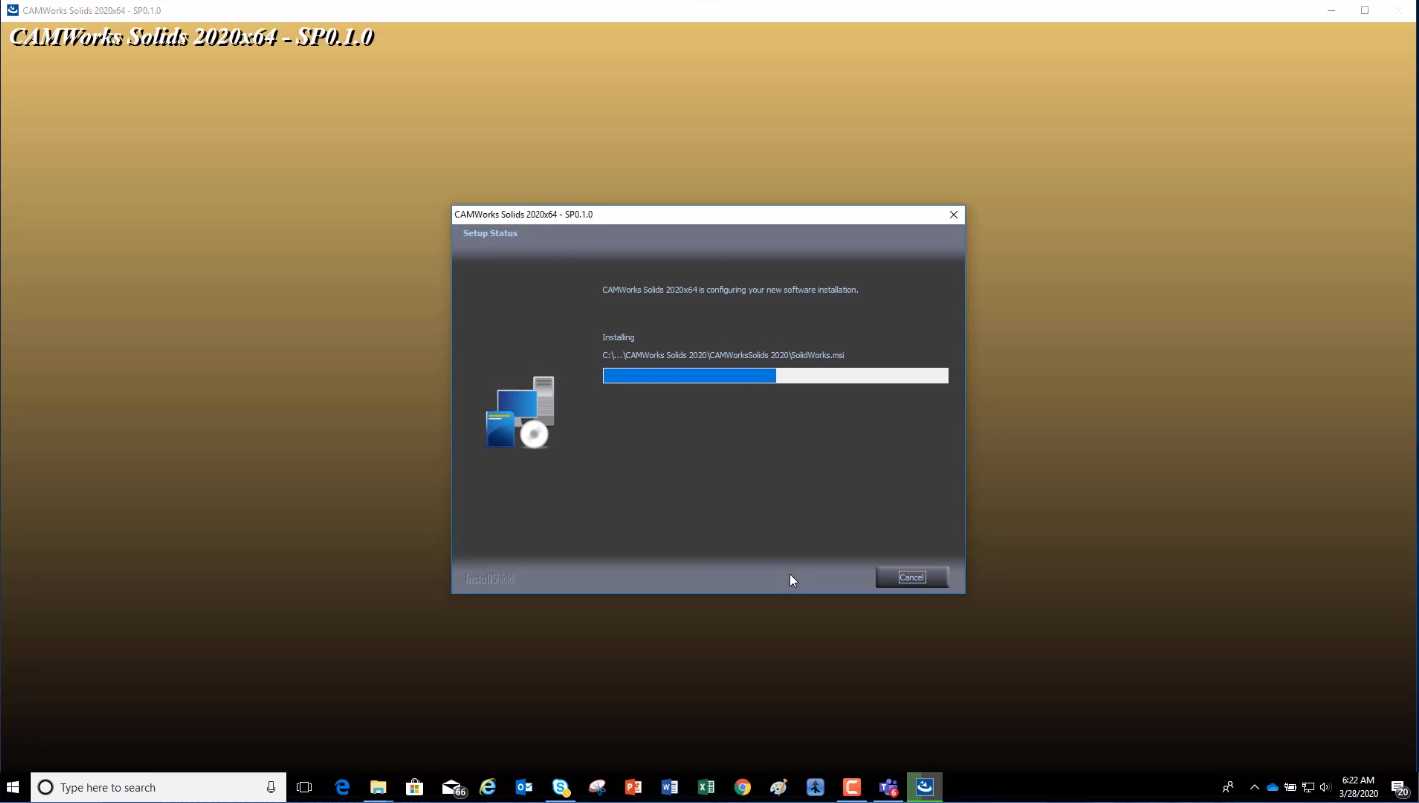Open Skype from the taskbar

(x=561, y=787)
